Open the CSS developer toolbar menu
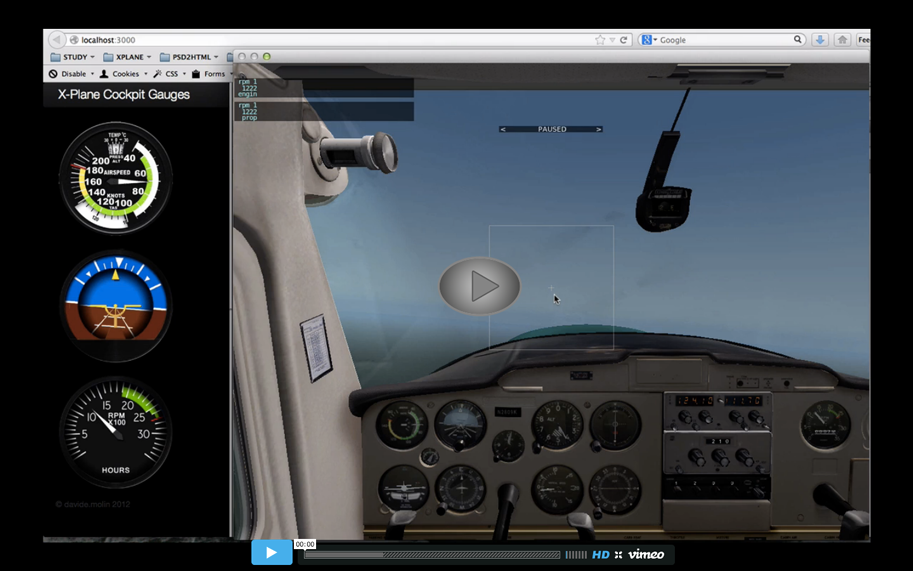Screen dimensions: 913x571 [169, 74]
